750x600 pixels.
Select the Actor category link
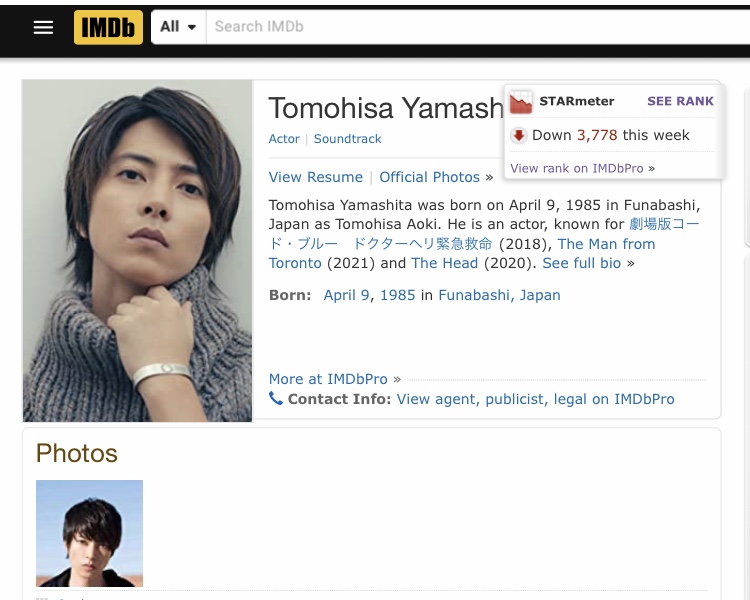pos(284,139)
